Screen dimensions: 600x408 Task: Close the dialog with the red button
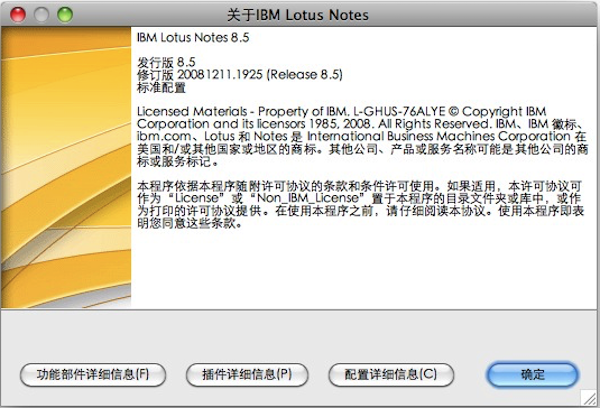[18, 15]
